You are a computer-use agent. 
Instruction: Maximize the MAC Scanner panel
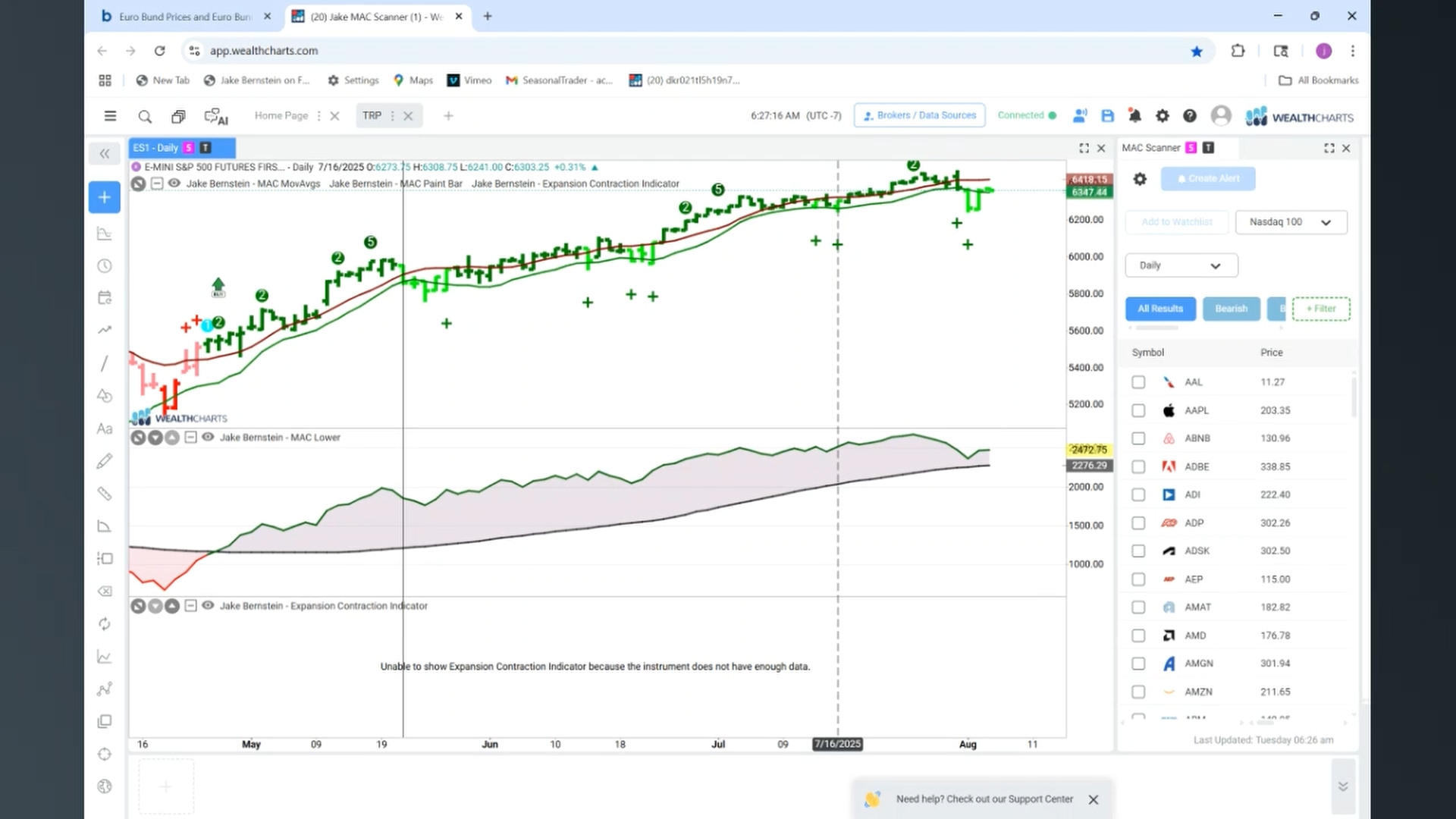pyautogui.click(x=1329, y=149)
